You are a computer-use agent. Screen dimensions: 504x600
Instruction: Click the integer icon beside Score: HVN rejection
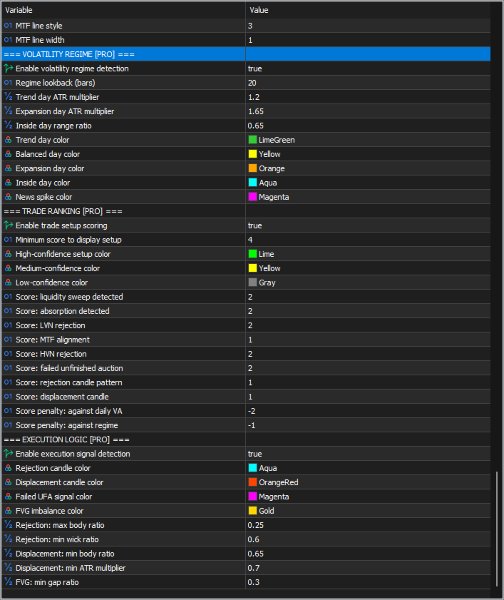pyautogui.click(x=8, y=354)
